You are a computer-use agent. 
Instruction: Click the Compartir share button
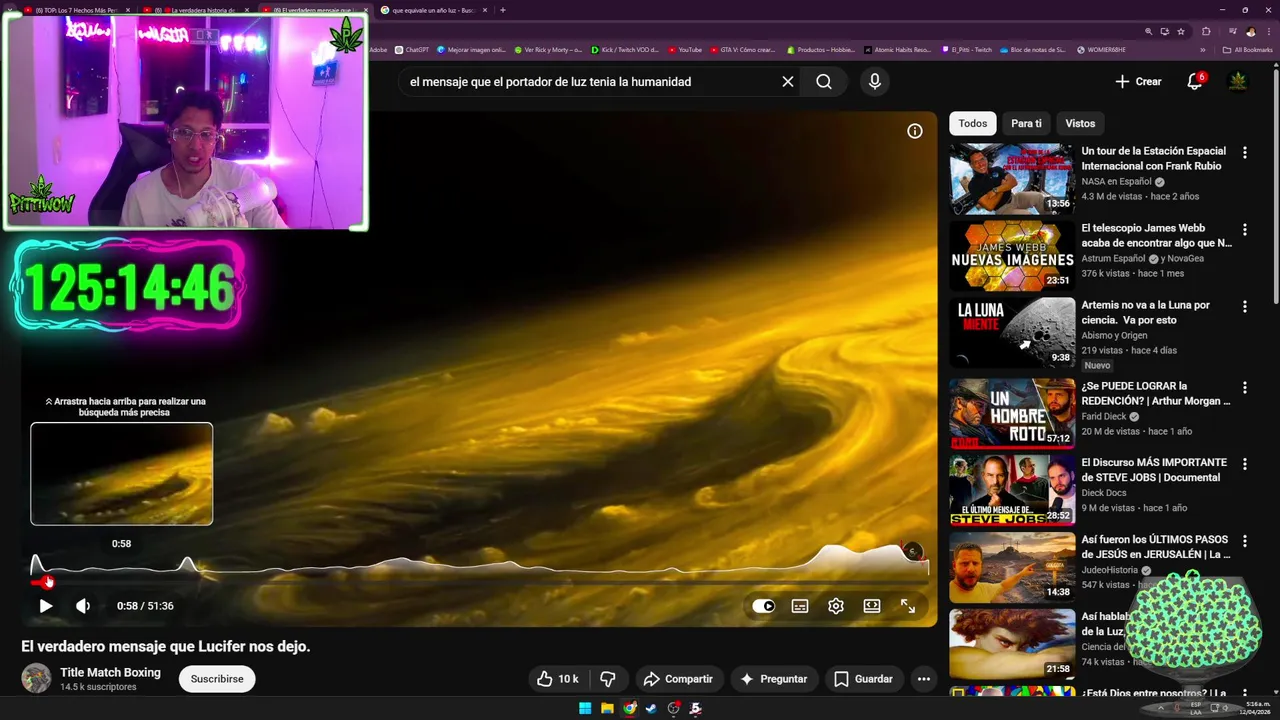678,679
